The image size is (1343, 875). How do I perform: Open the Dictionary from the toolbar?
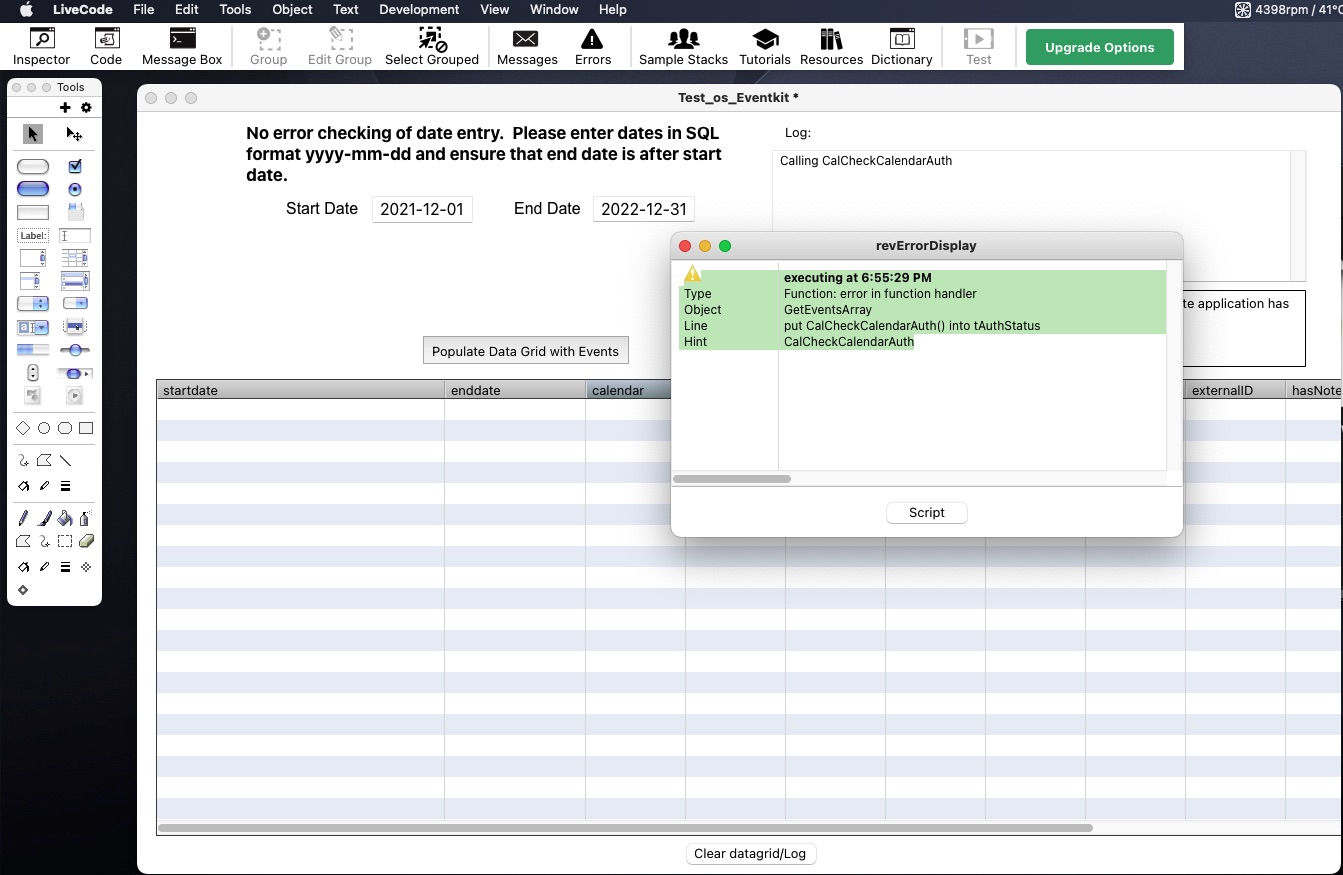click(x=901, y=47)
